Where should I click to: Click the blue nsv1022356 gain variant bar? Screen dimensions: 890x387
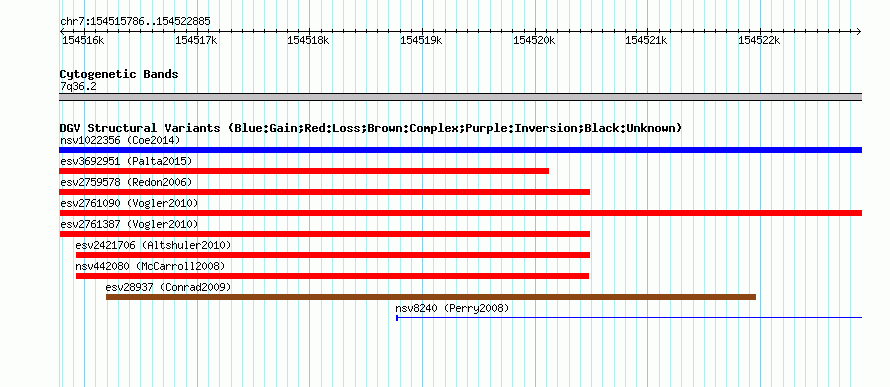point(460,150)
